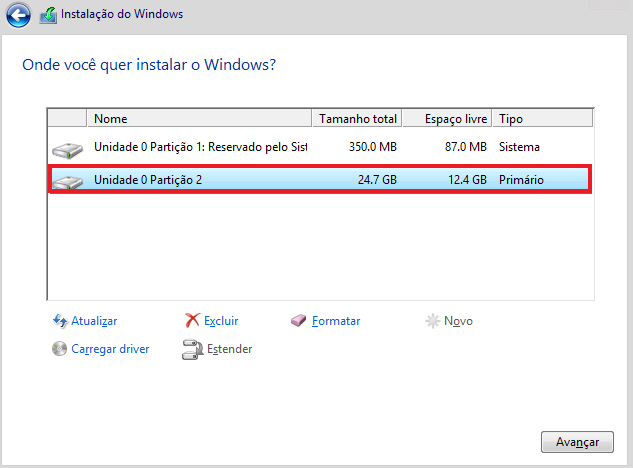Click the refresh arrows icon beside Atualizar
This screenshot has width=633, height=468.
tap(60, 321)
